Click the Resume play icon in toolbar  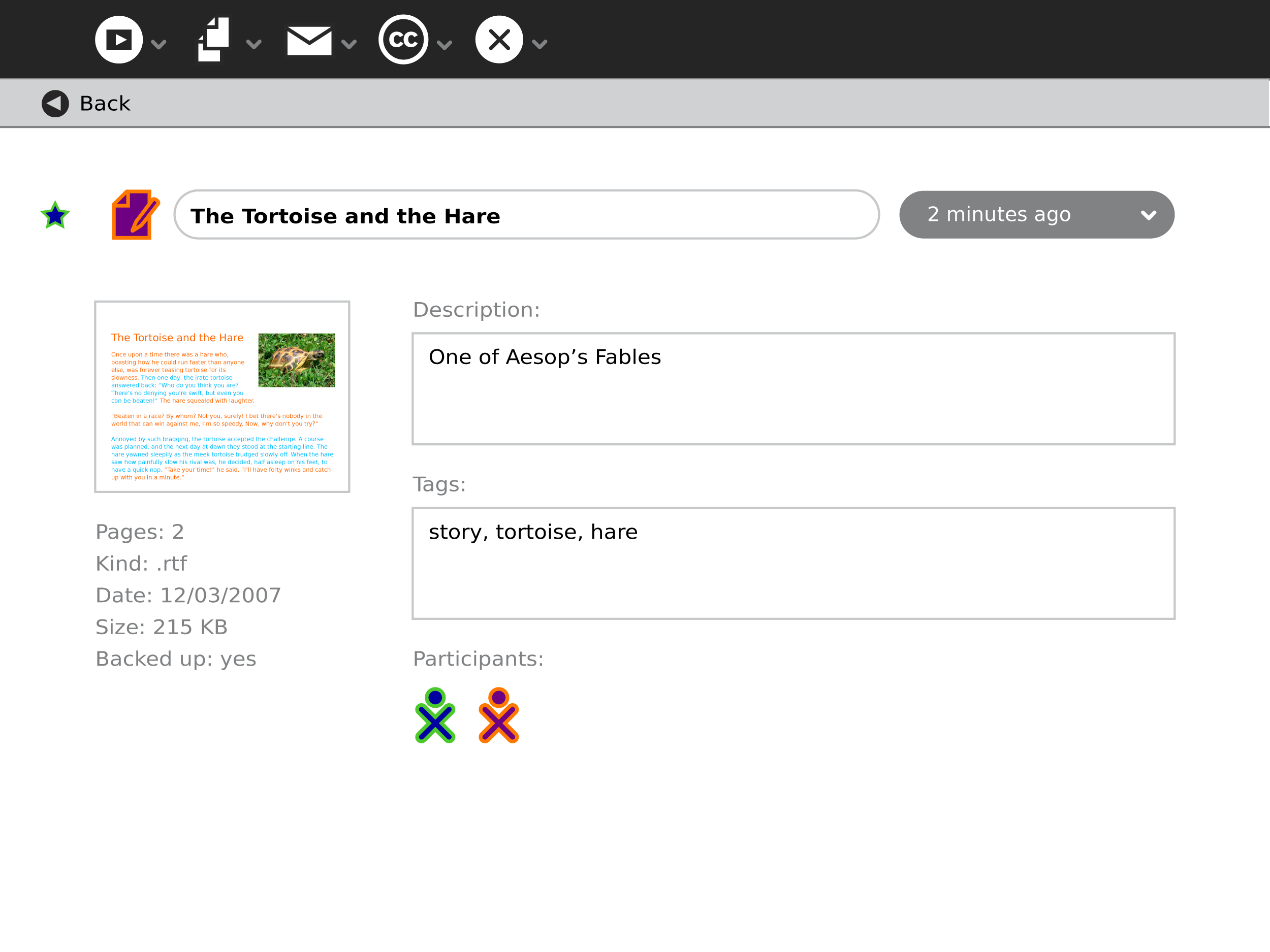tap(119, 40)
